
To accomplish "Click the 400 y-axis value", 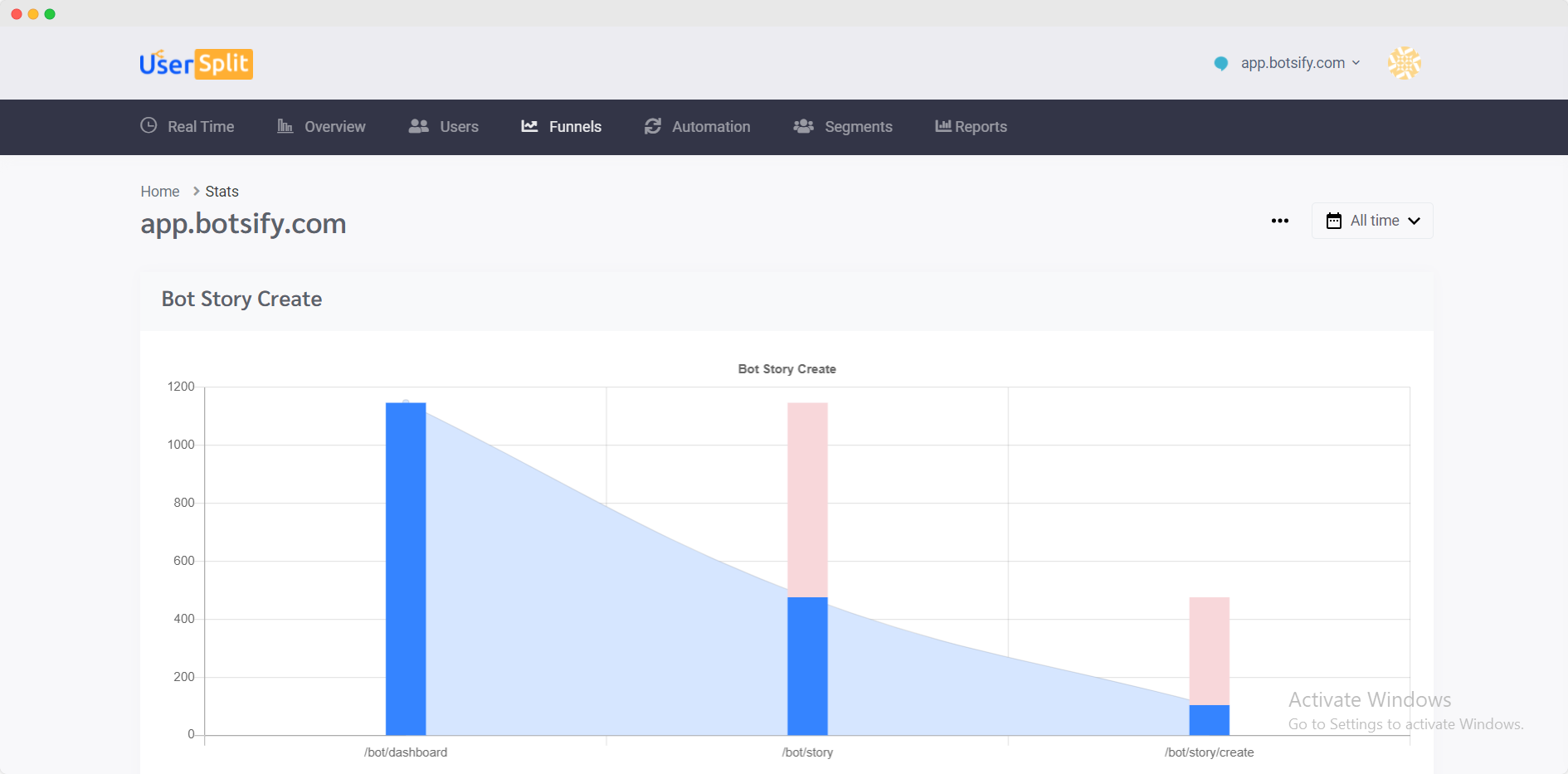I will click(184, 619).
